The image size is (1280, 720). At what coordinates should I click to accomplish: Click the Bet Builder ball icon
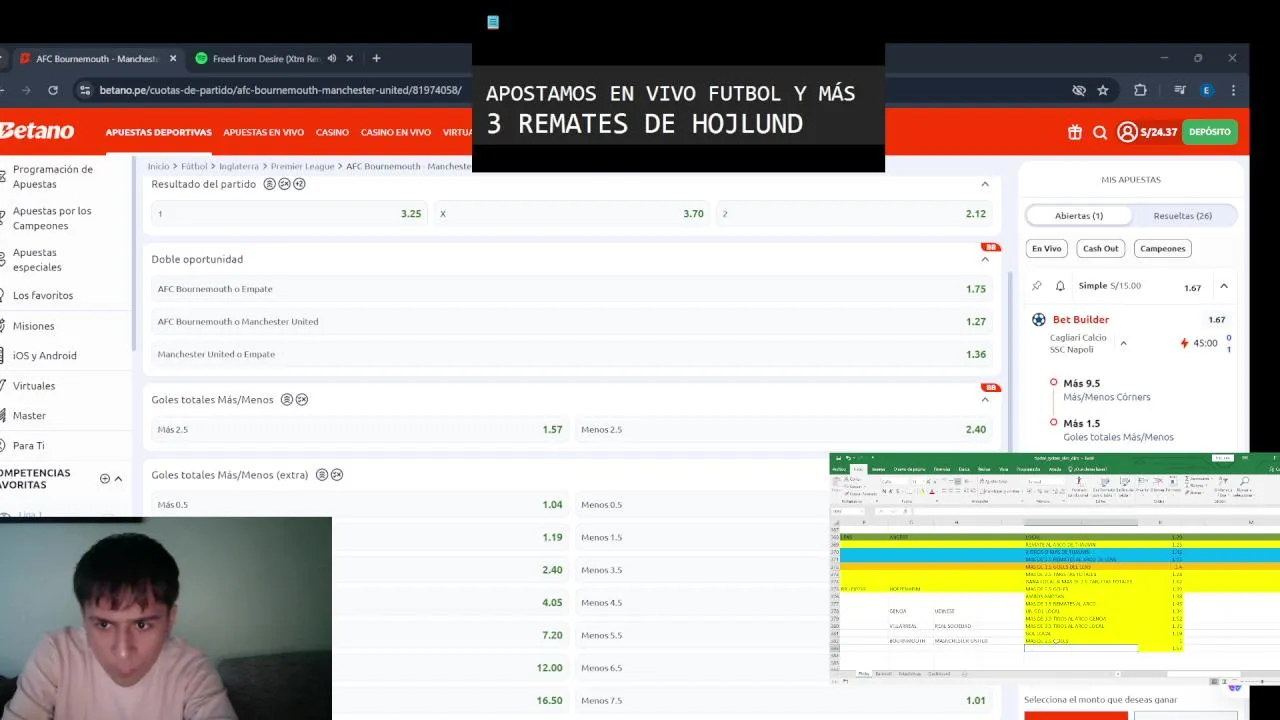coord(1038,320)
